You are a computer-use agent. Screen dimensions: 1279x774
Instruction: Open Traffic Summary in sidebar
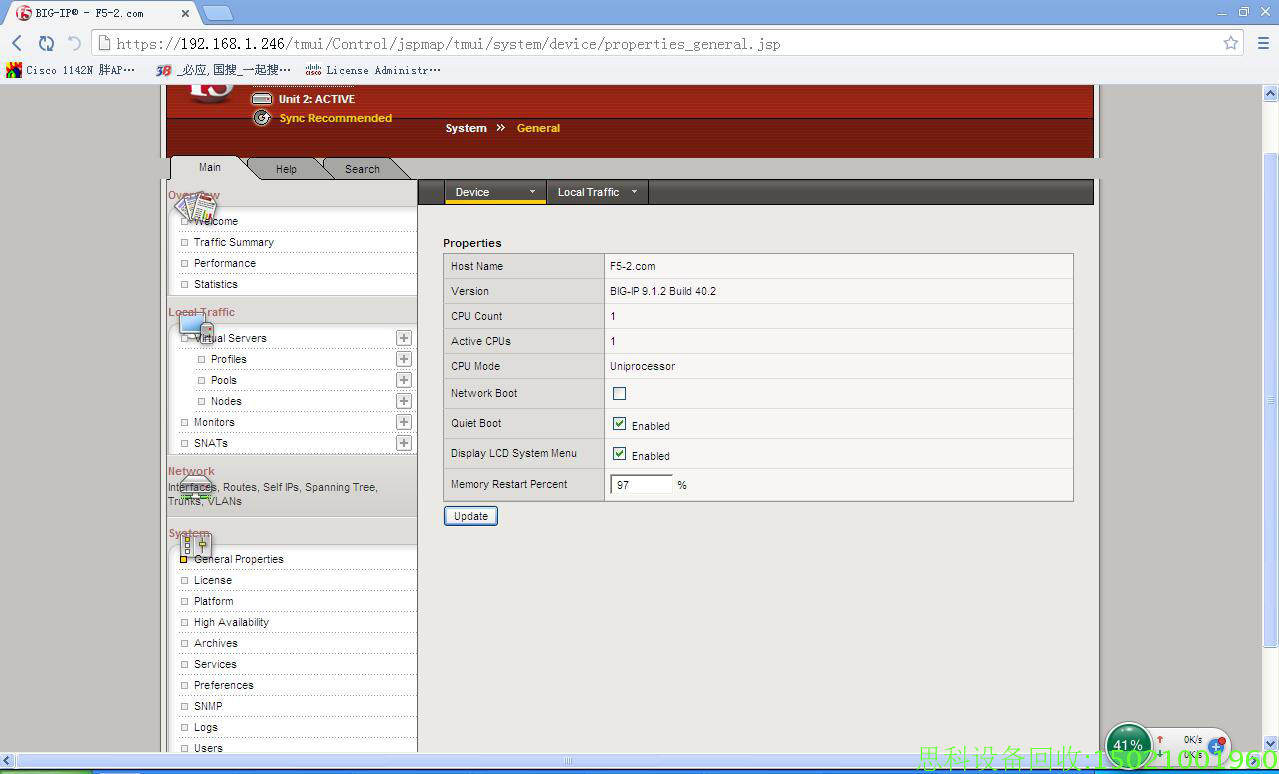(233, 242)
